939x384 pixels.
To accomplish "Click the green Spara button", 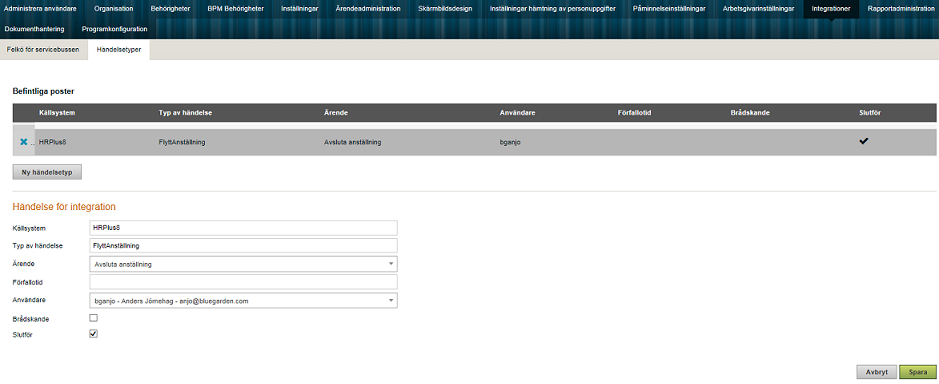I will tap(917, 371).
